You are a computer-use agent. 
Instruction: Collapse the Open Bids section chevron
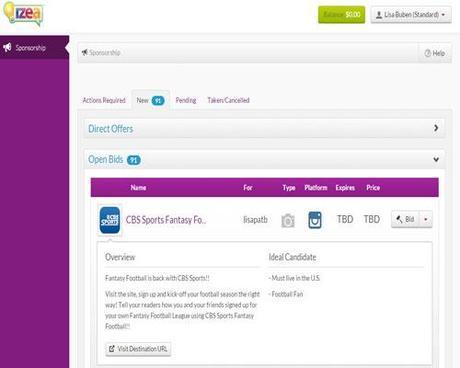[x=436, y=159]
